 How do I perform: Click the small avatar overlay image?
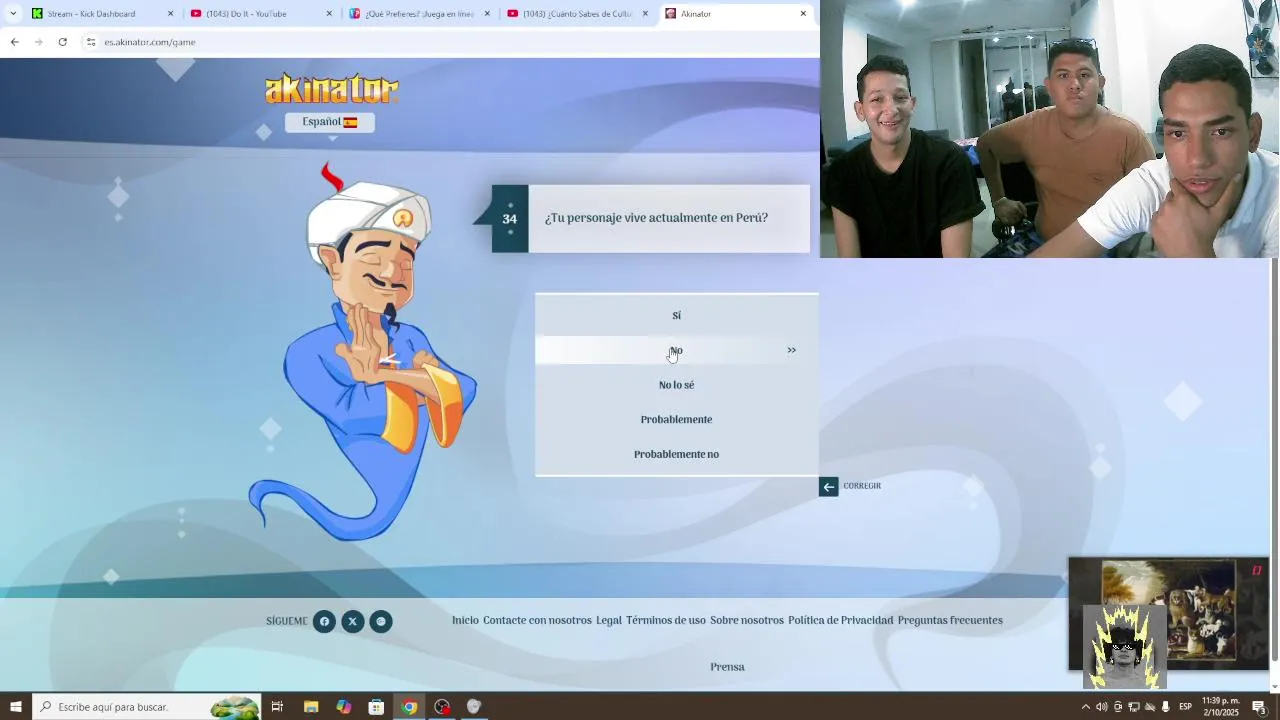(x=1125, y=647)
